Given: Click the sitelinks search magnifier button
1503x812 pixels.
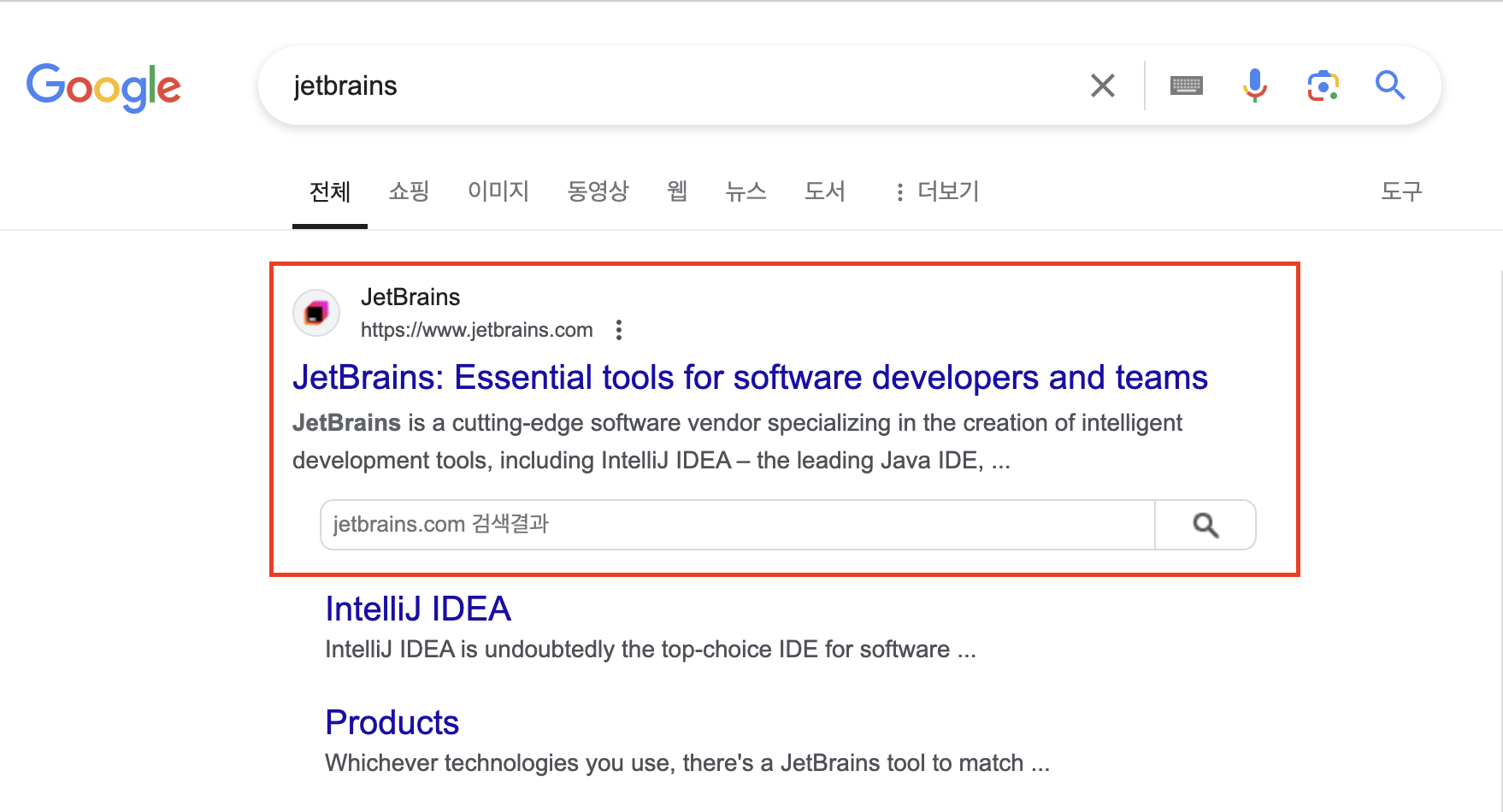Looking at the screenshot, I should (1205, 525).
